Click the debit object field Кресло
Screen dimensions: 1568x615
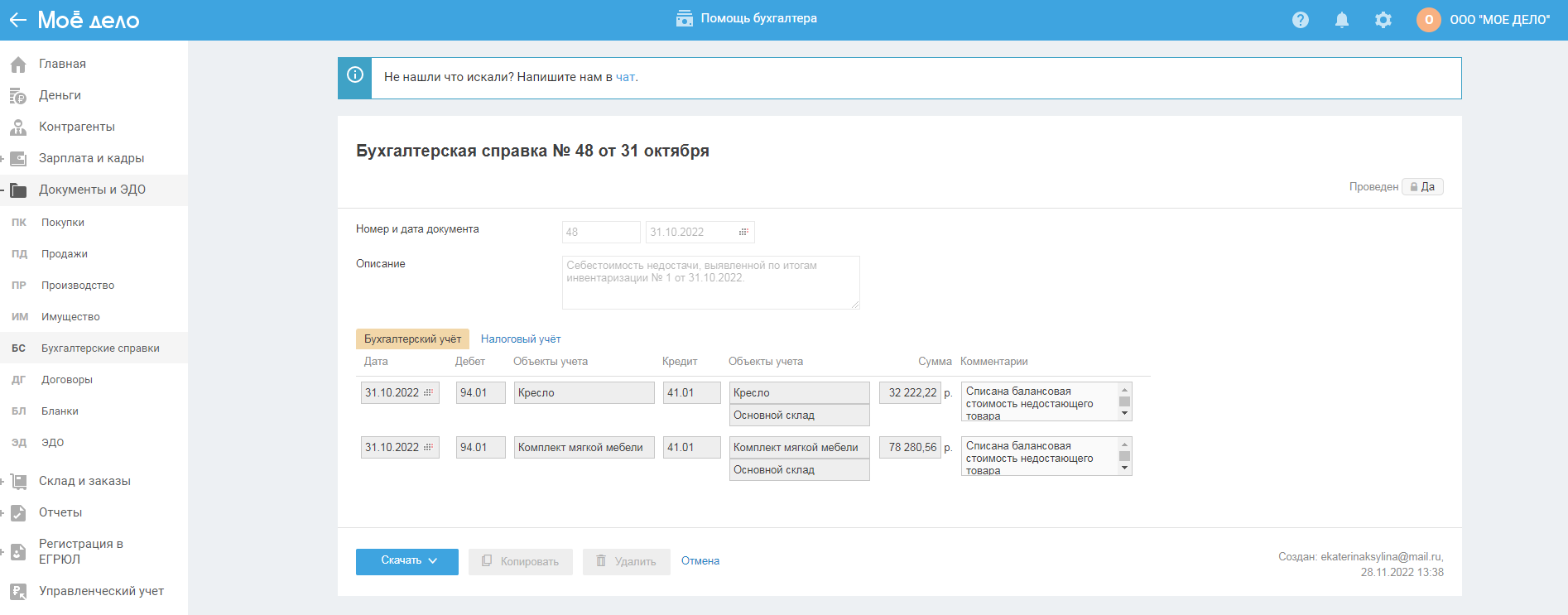[584, 392]
